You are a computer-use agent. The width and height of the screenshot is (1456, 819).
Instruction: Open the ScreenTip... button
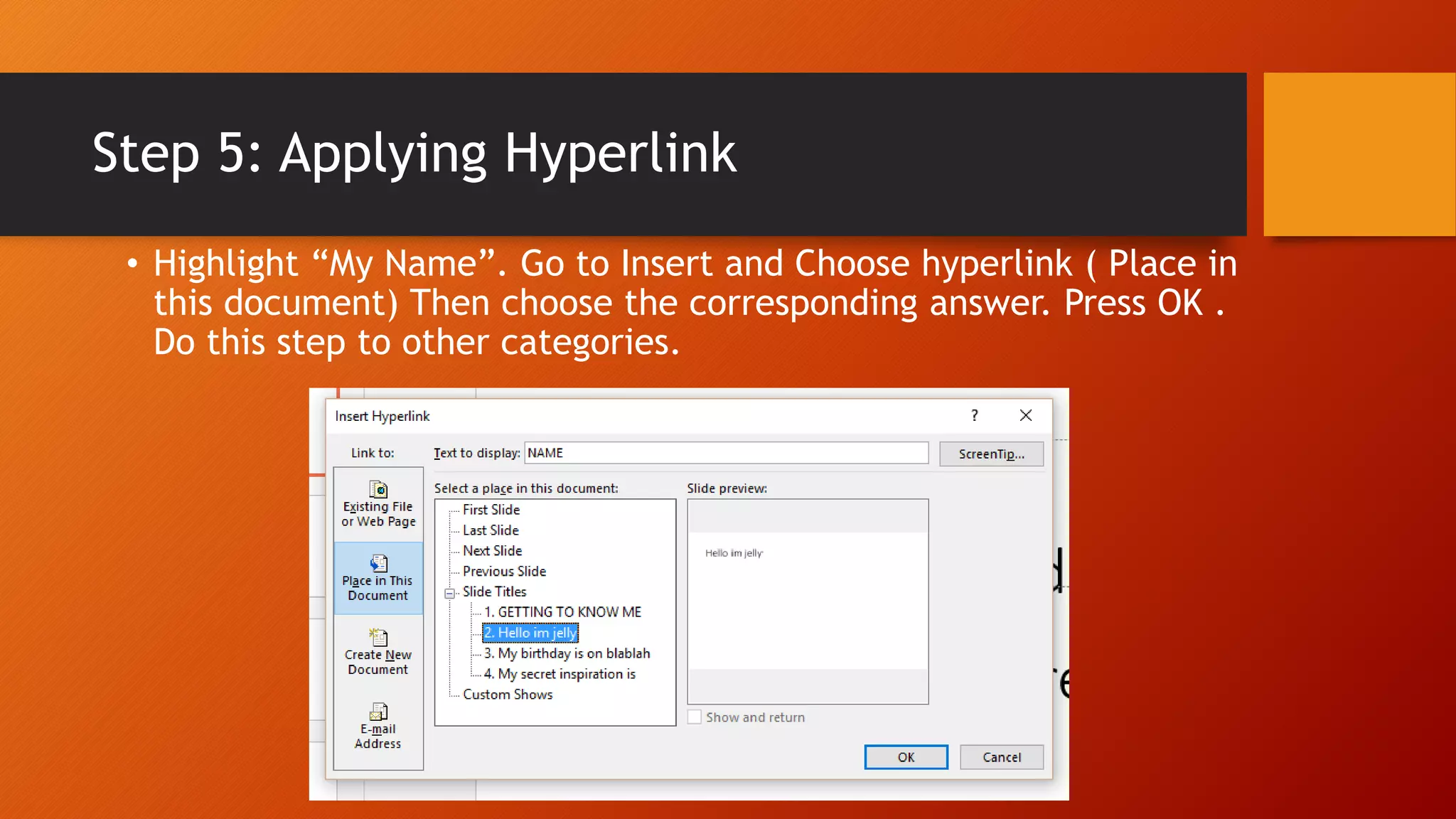pos(991,454)
